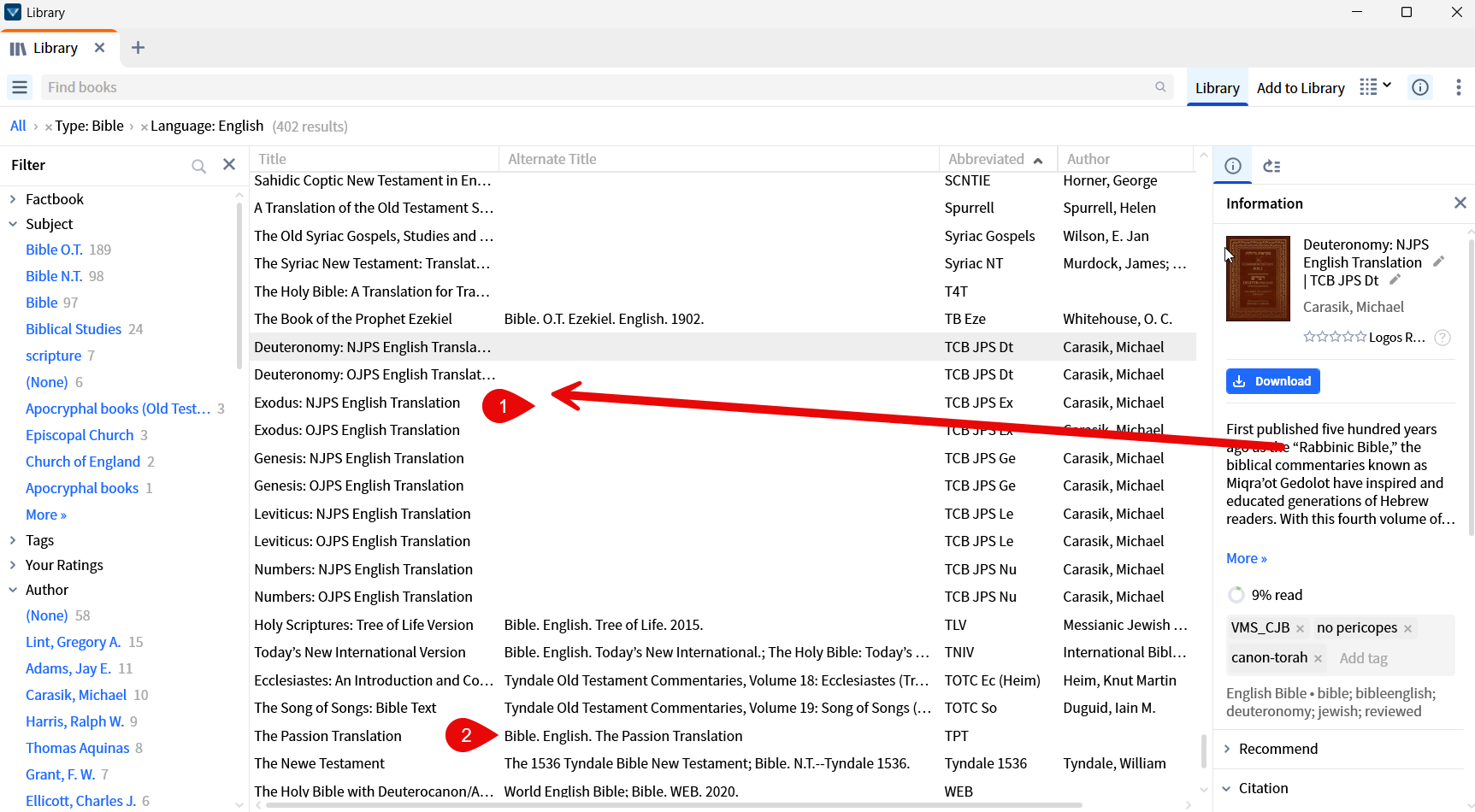This screenshot has width=1475, height=812.
Task: Filter by the Biblical Studies subject
Action: [x=74, y=329]
